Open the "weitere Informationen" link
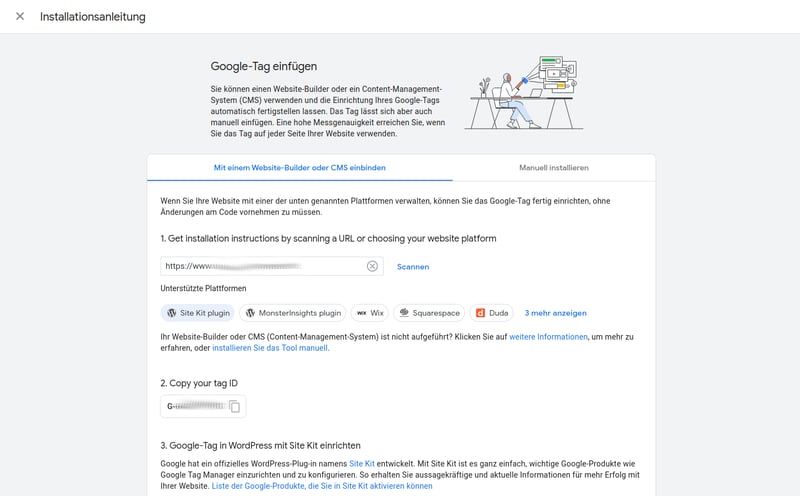 [x=548, y=337]
